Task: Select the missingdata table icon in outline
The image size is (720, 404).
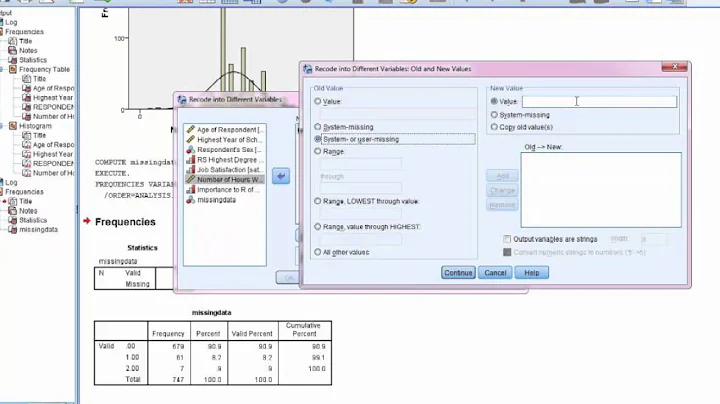Action: (x=12, y=230)
